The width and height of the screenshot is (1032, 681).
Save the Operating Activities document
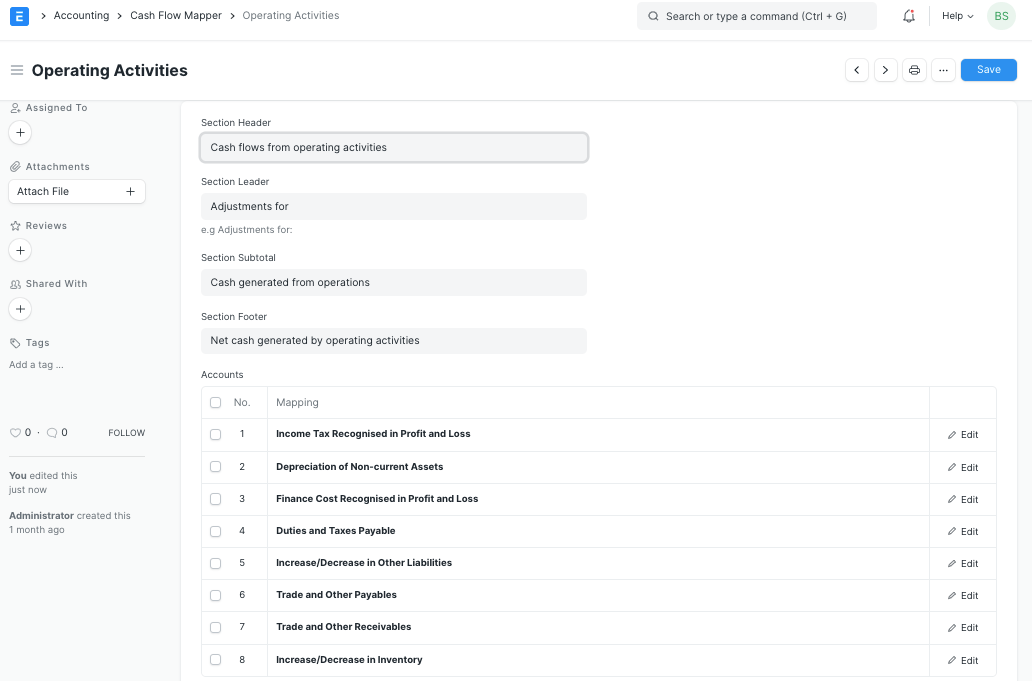[x=988, y=70]
